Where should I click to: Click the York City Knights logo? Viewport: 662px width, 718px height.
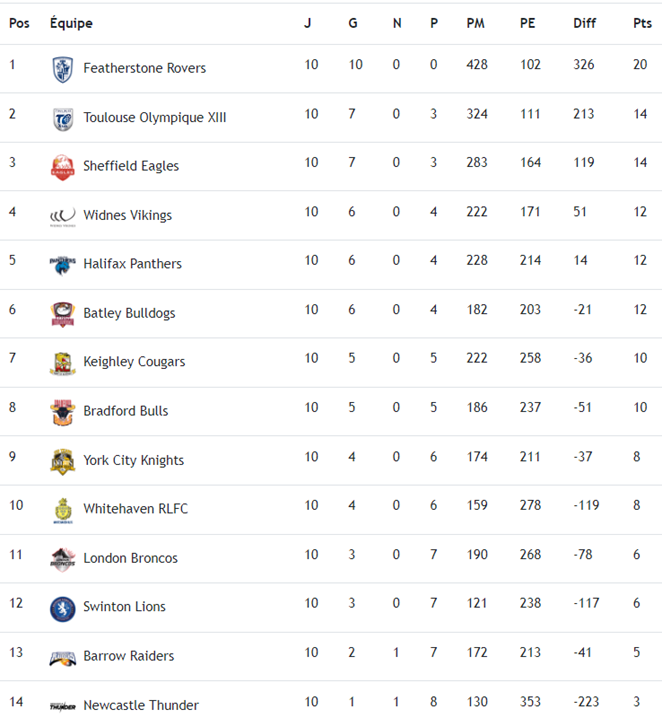62,460
